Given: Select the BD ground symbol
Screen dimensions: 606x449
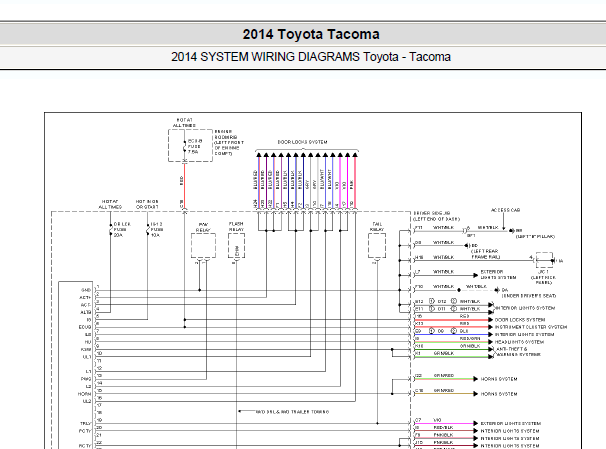Looking at the screenshot, I should (x=468, y=245).
